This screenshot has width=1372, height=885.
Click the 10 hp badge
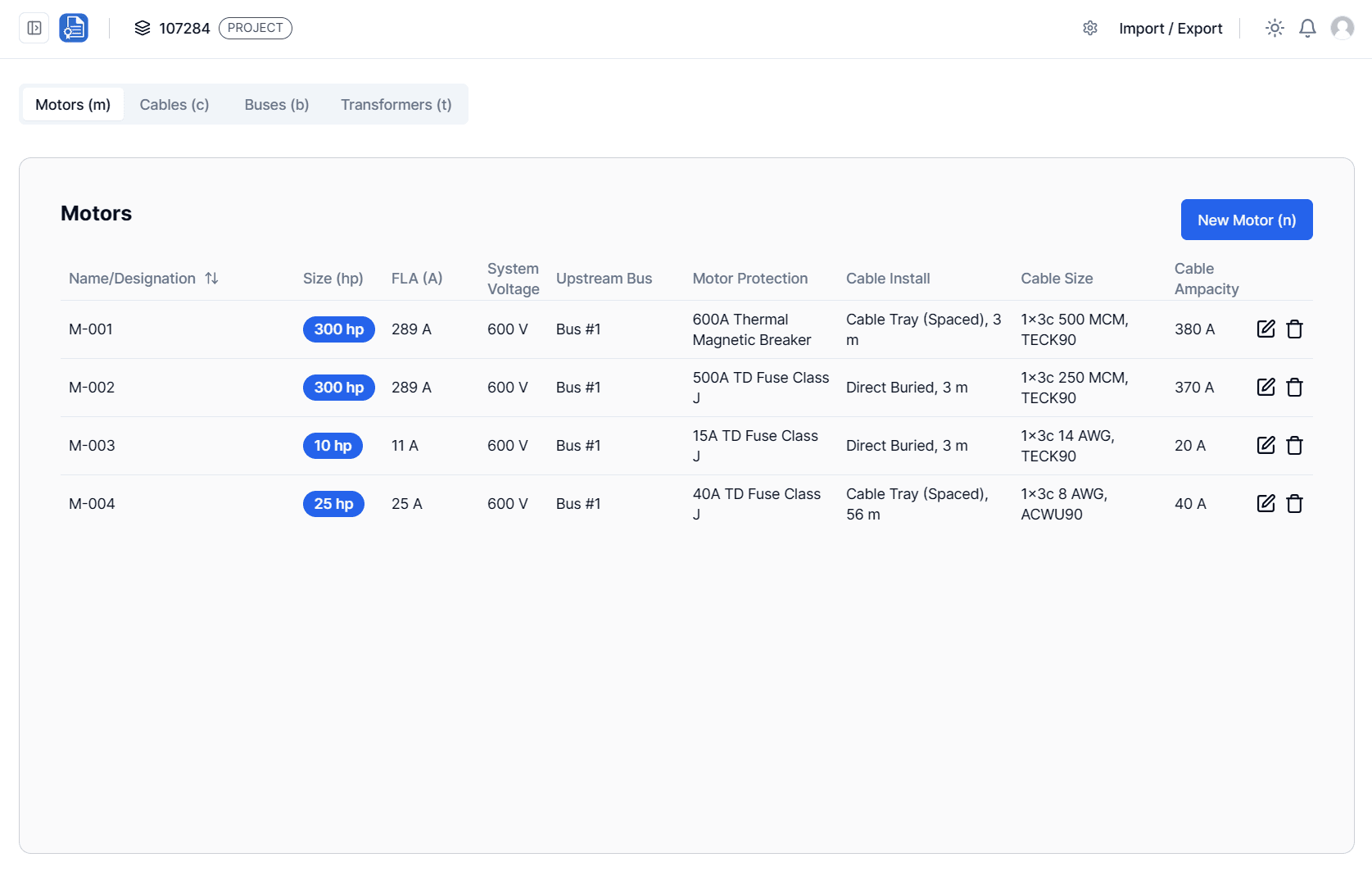pyautogui.click(x=333, y=446)
